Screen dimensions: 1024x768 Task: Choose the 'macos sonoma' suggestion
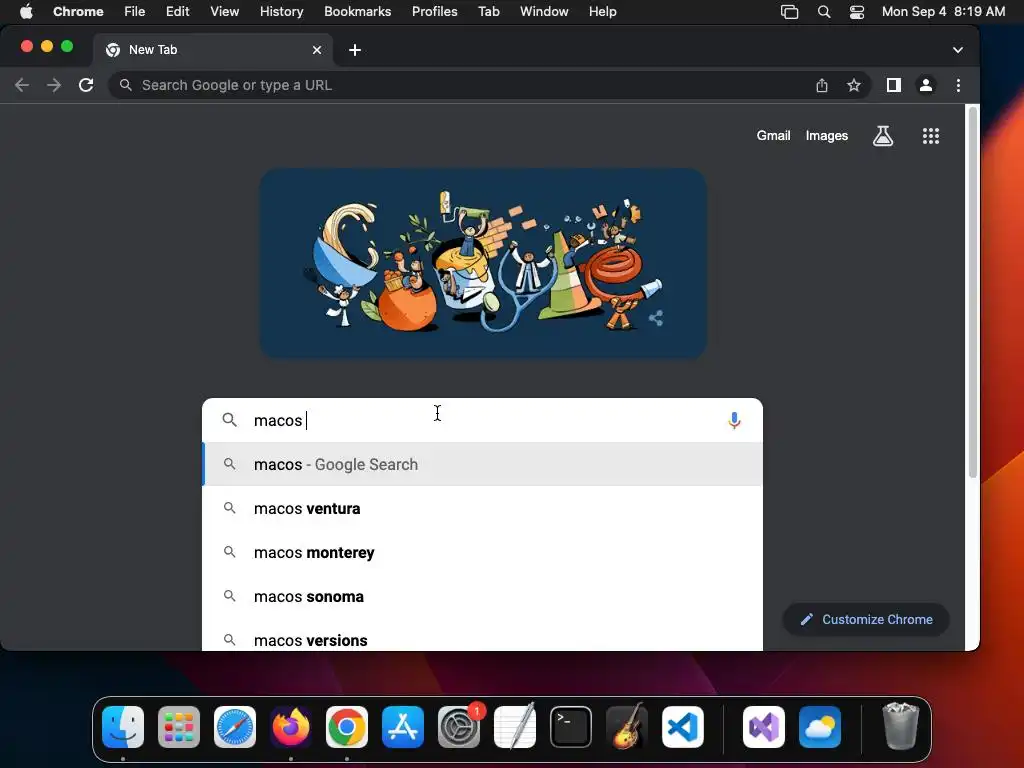(x=483, y=596)
